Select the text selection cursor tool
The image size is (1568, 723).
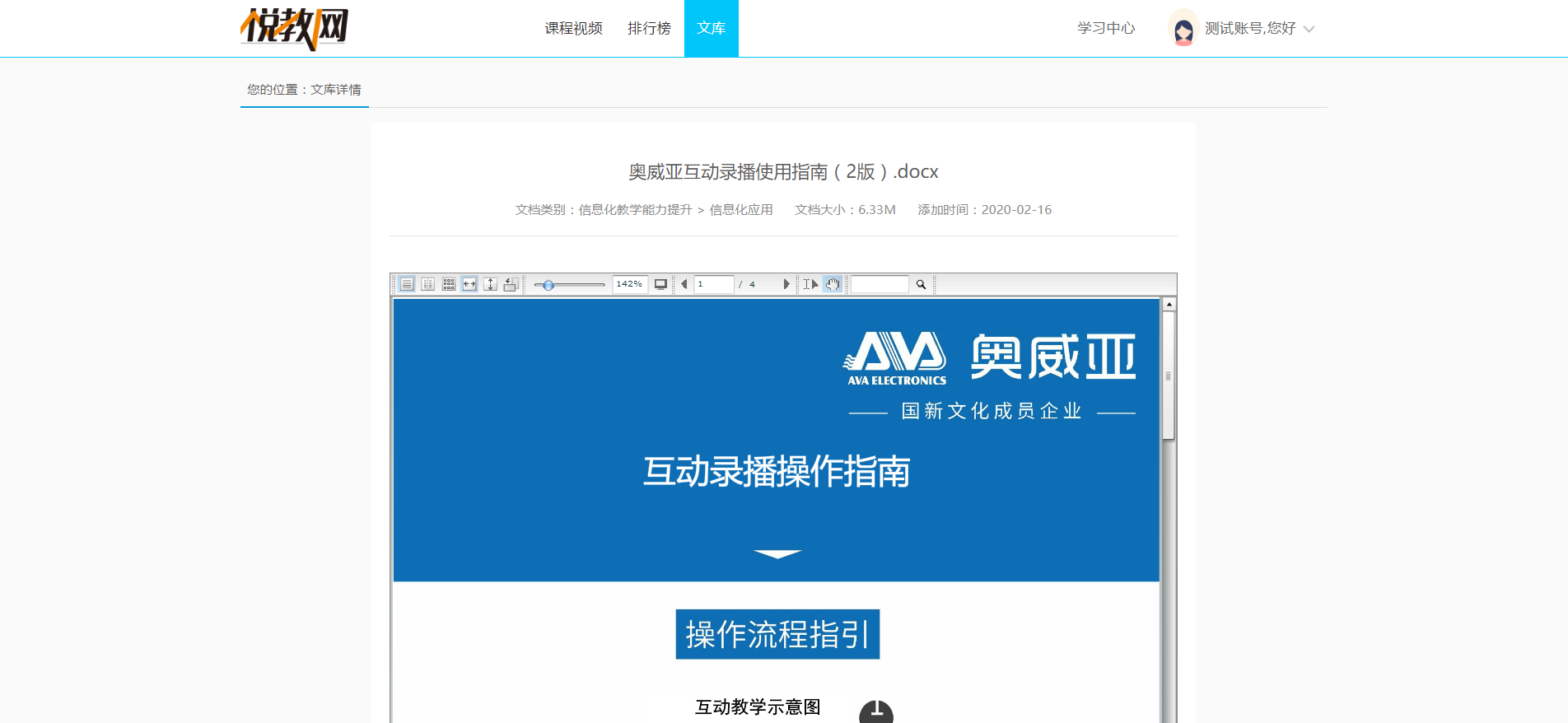(x=811, y=284)
